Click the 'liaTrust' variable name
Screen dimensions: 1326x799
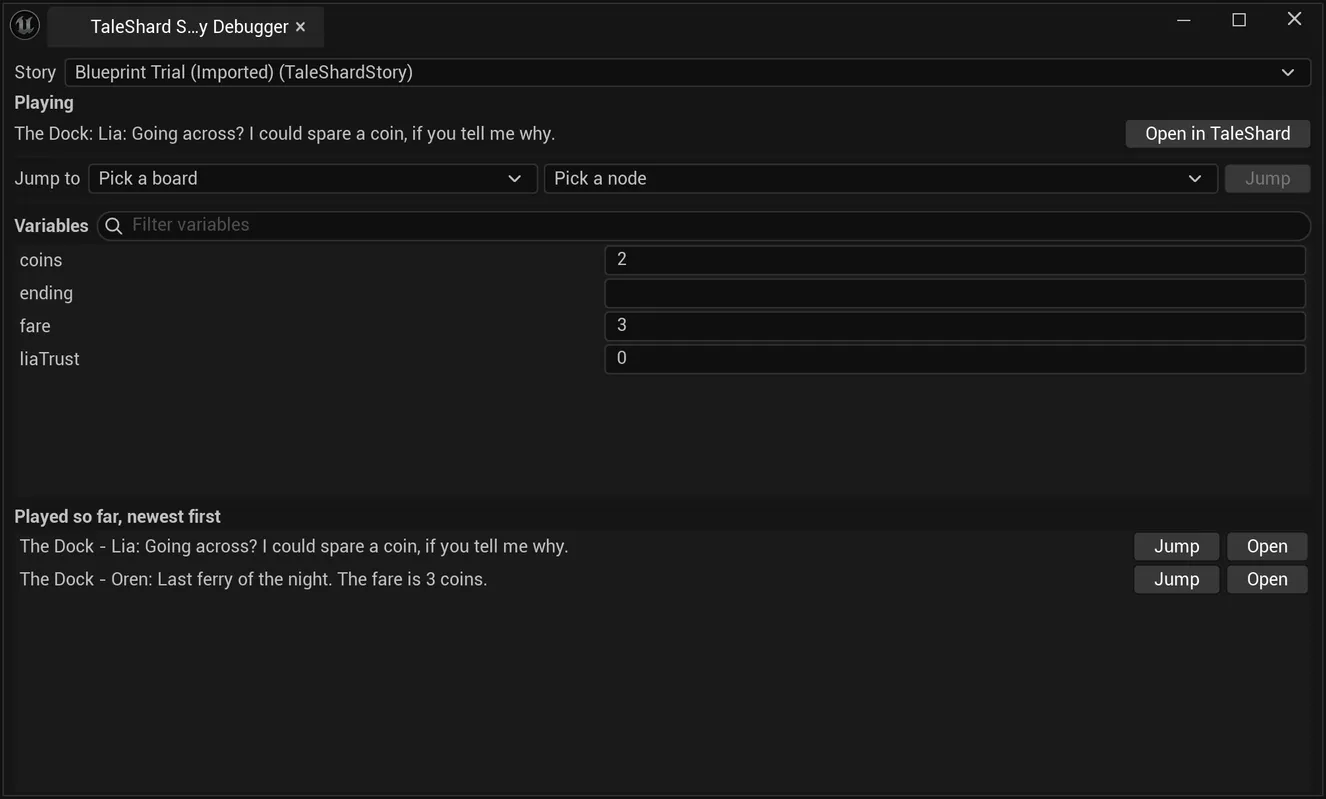click(x=49, y=359)
